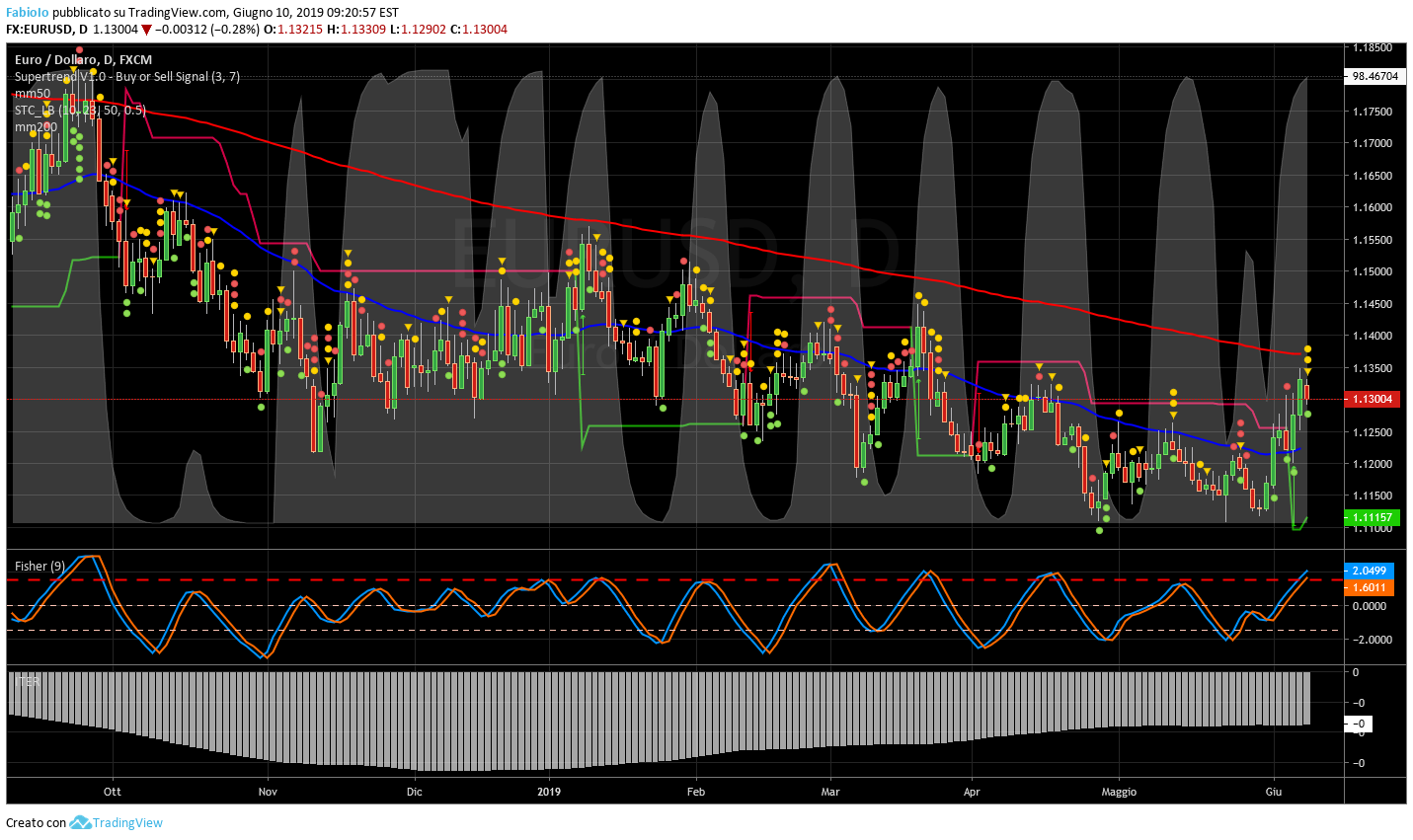The height and width of the screenshot is (840, 1413).
Task: Click the Feb month label on the time axis
Action: pyautogui.click(x=695, y=792)
